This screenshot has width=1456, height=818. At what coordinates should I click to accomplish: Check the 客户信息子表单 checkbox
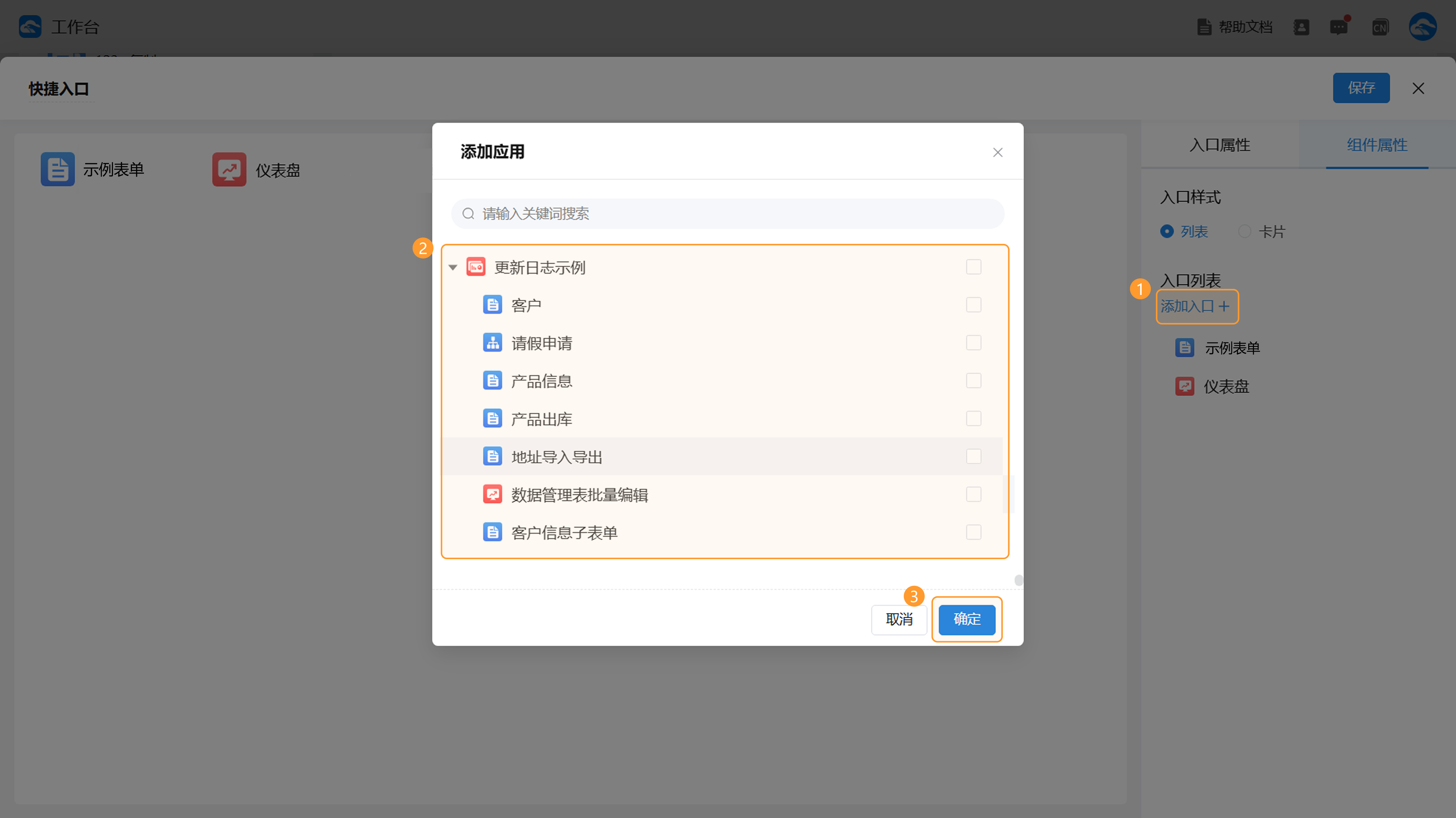point(973,532)
